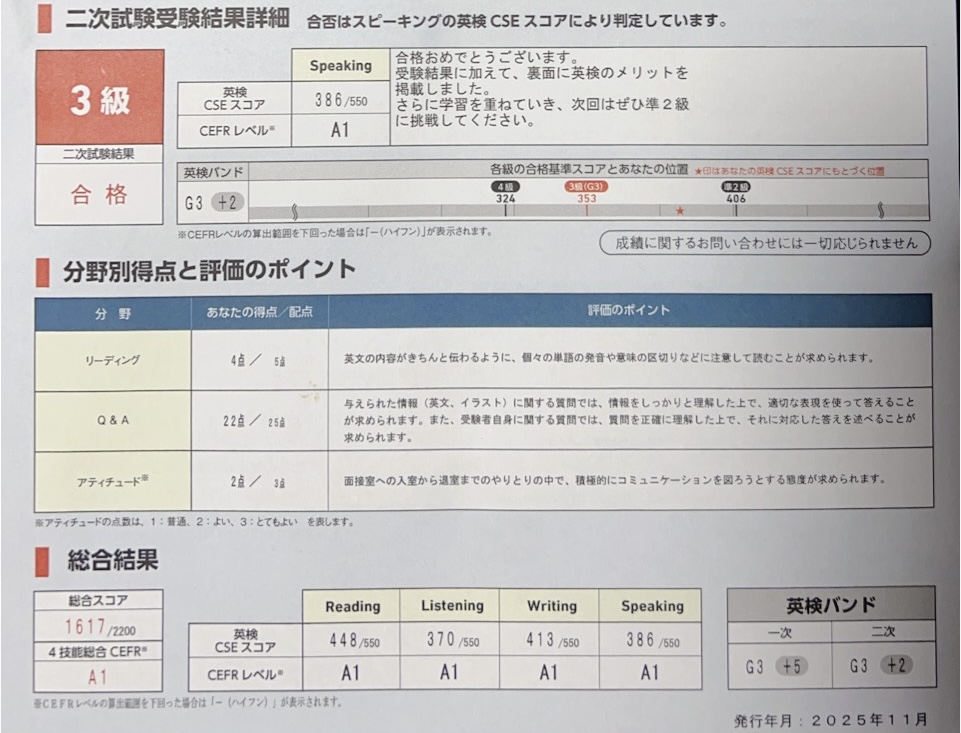Click the red star position marker
The width and height of the screenshot is (961, 733).
[680, 211]
